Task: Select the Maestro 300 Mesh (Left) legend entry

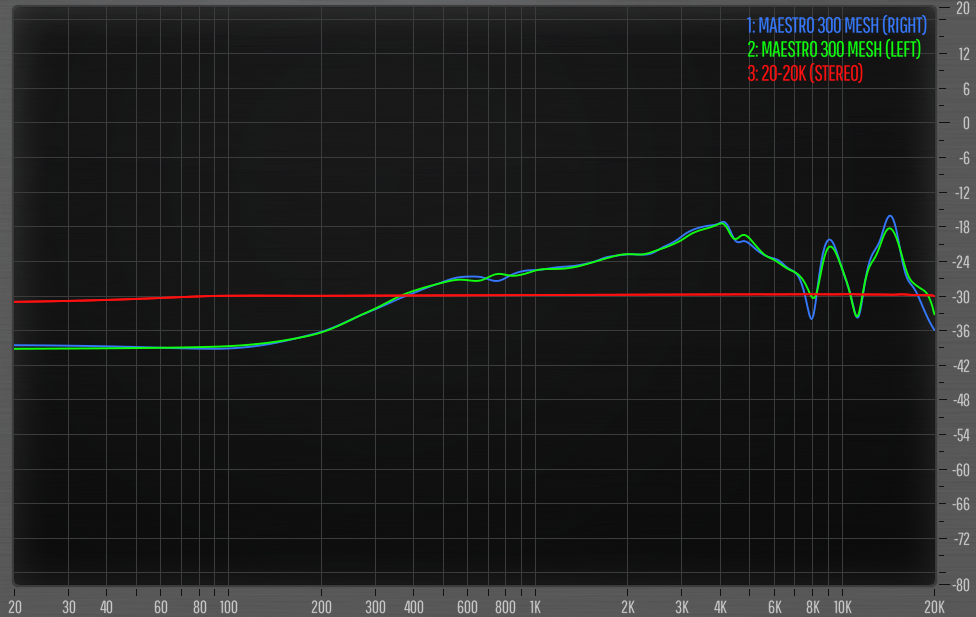Action: [x=833, y=49]
